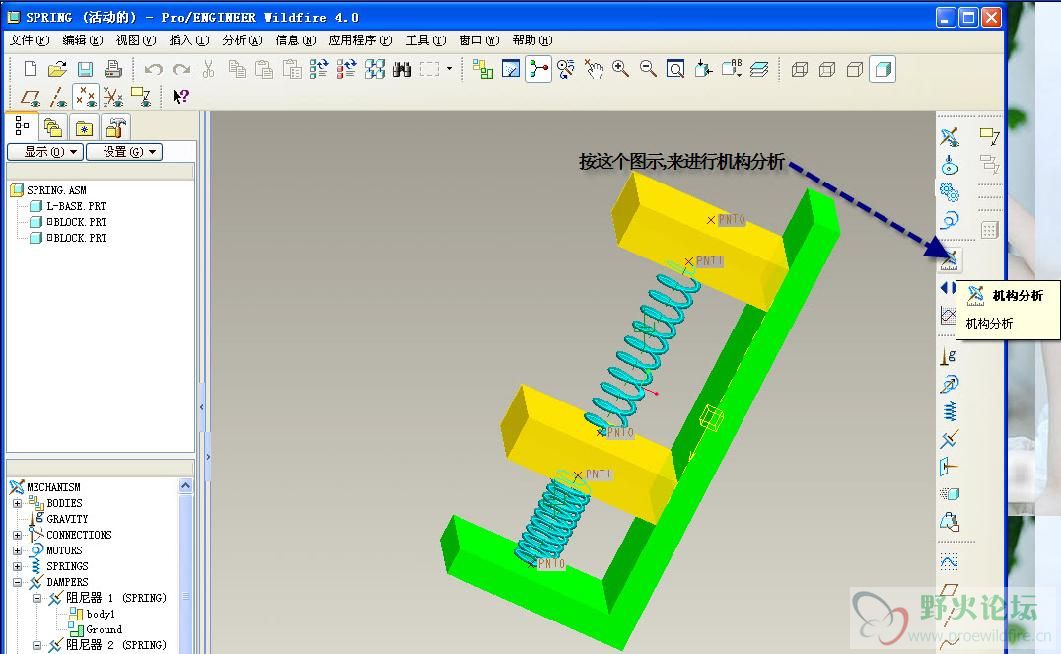The image size is (1061, 654).
Task: Open the 应用程序 menu
Action: pos(360,41)
